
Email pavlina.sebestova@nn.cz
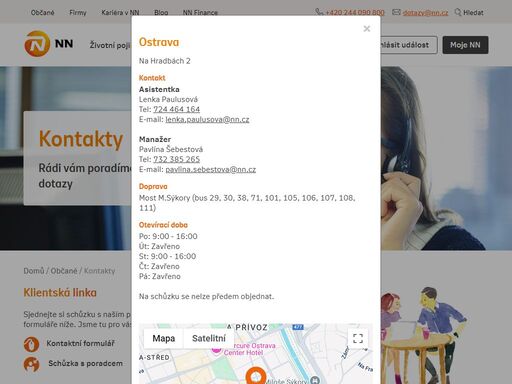(x=211, y=169)
